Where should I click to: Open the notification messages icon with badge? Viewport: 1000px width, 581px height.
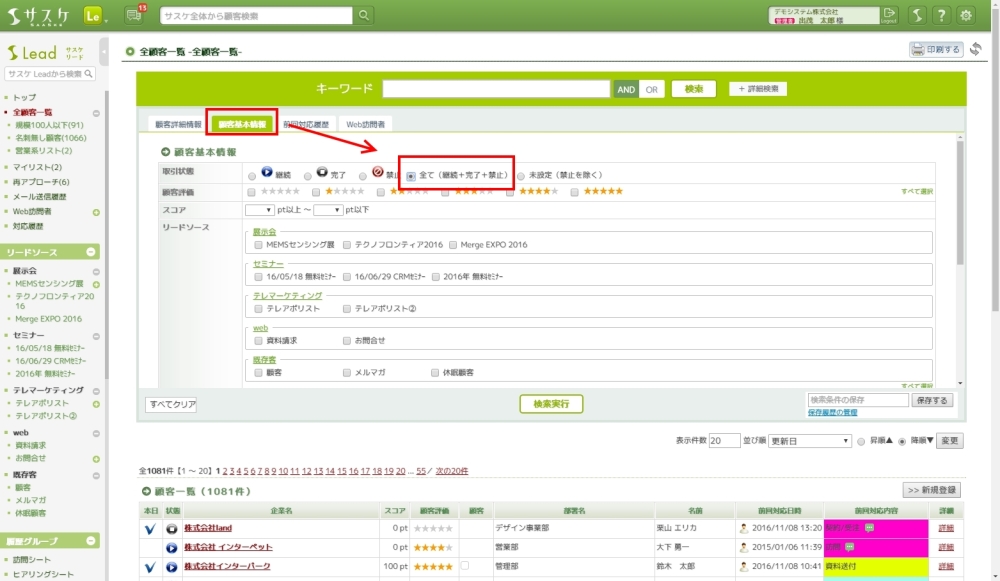(x=135, y=15)
